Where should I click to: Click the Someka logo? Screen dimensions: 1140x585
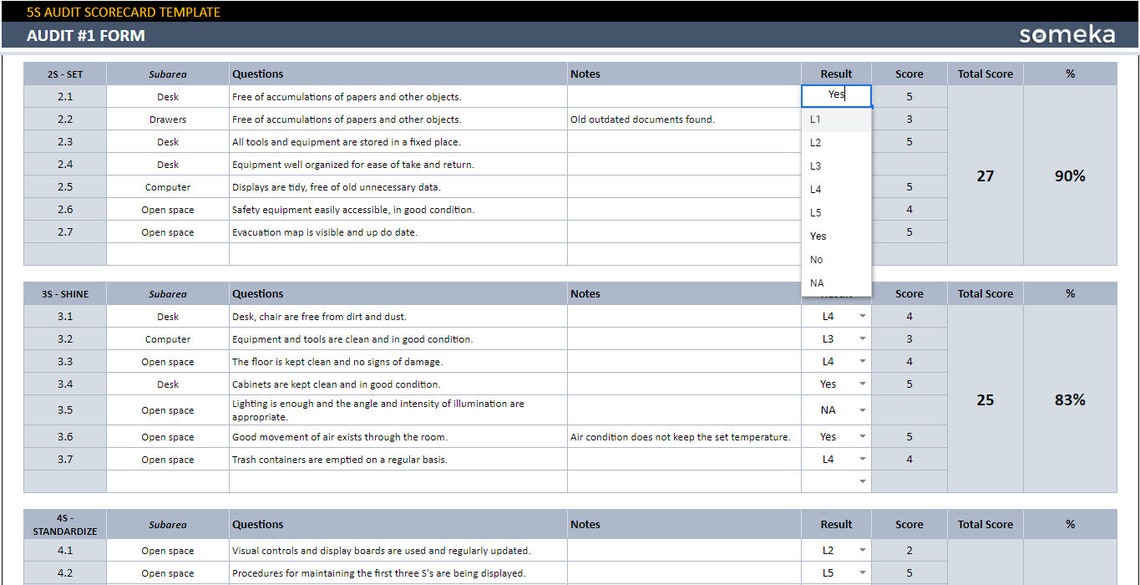coord(1067,34)
